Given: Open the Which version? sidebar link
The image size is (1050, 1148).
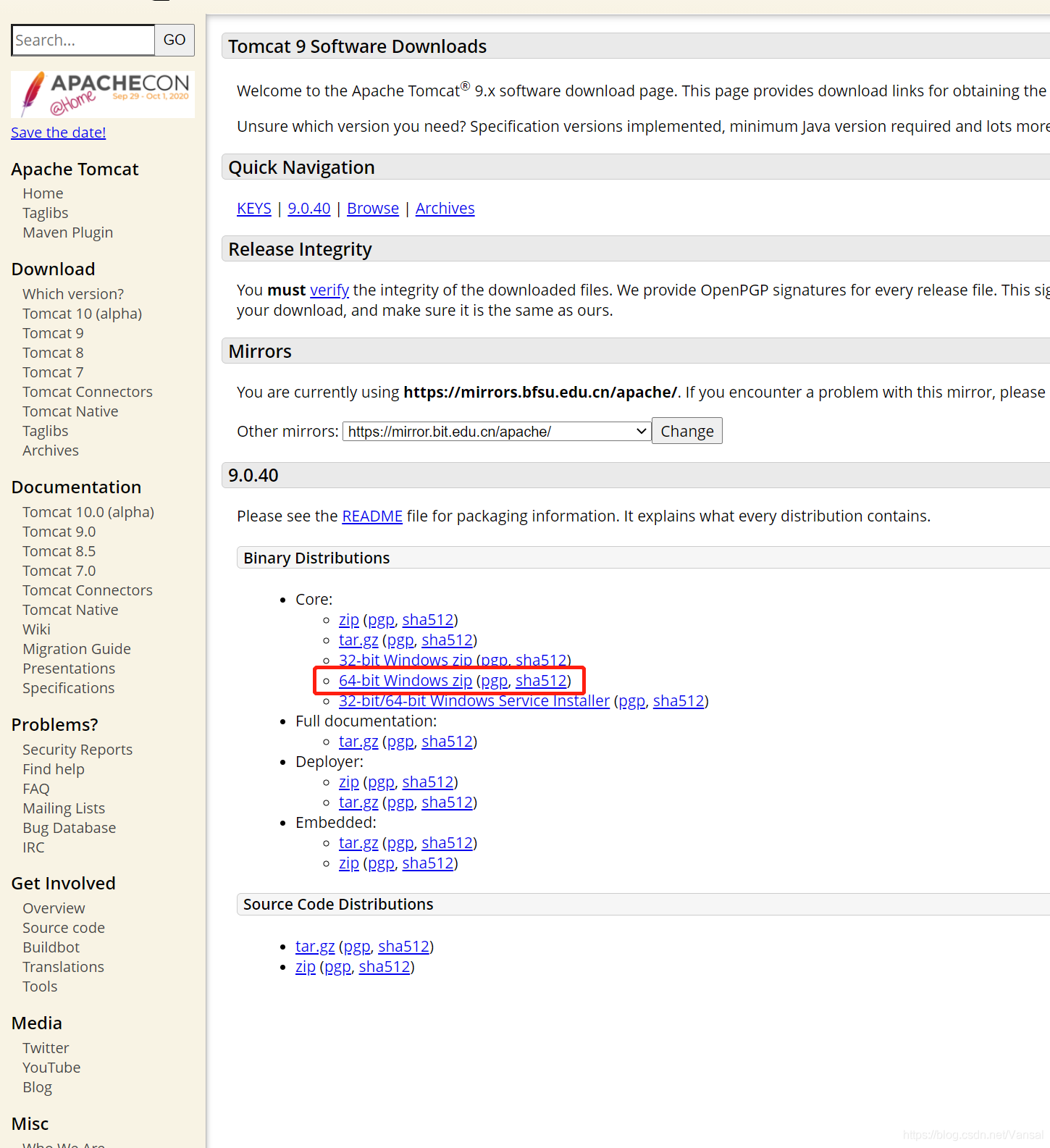Looking at the screenshot, I should (73, 294).
